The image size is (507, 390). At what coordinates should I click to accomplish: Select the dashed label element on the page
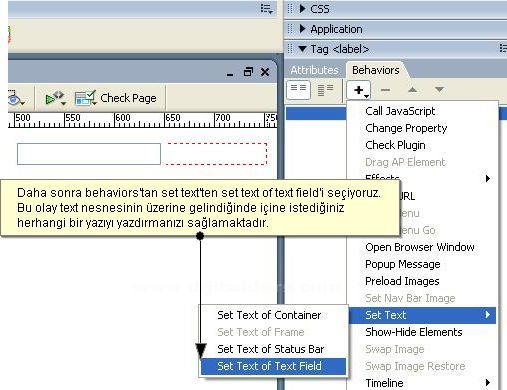pyautogui.click(x=216, y=154)
